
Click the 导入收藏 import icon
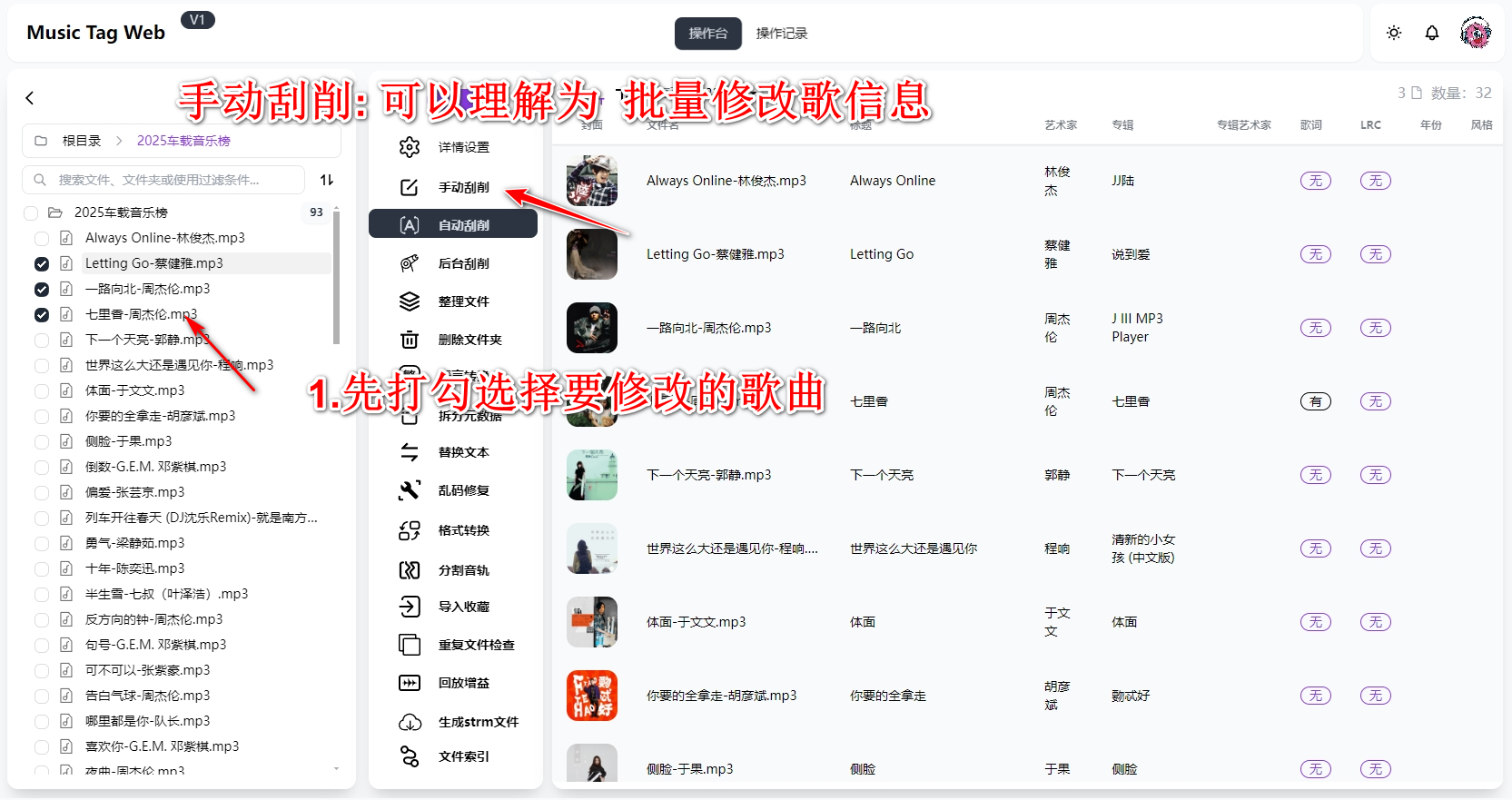click(x=410, y=607)
